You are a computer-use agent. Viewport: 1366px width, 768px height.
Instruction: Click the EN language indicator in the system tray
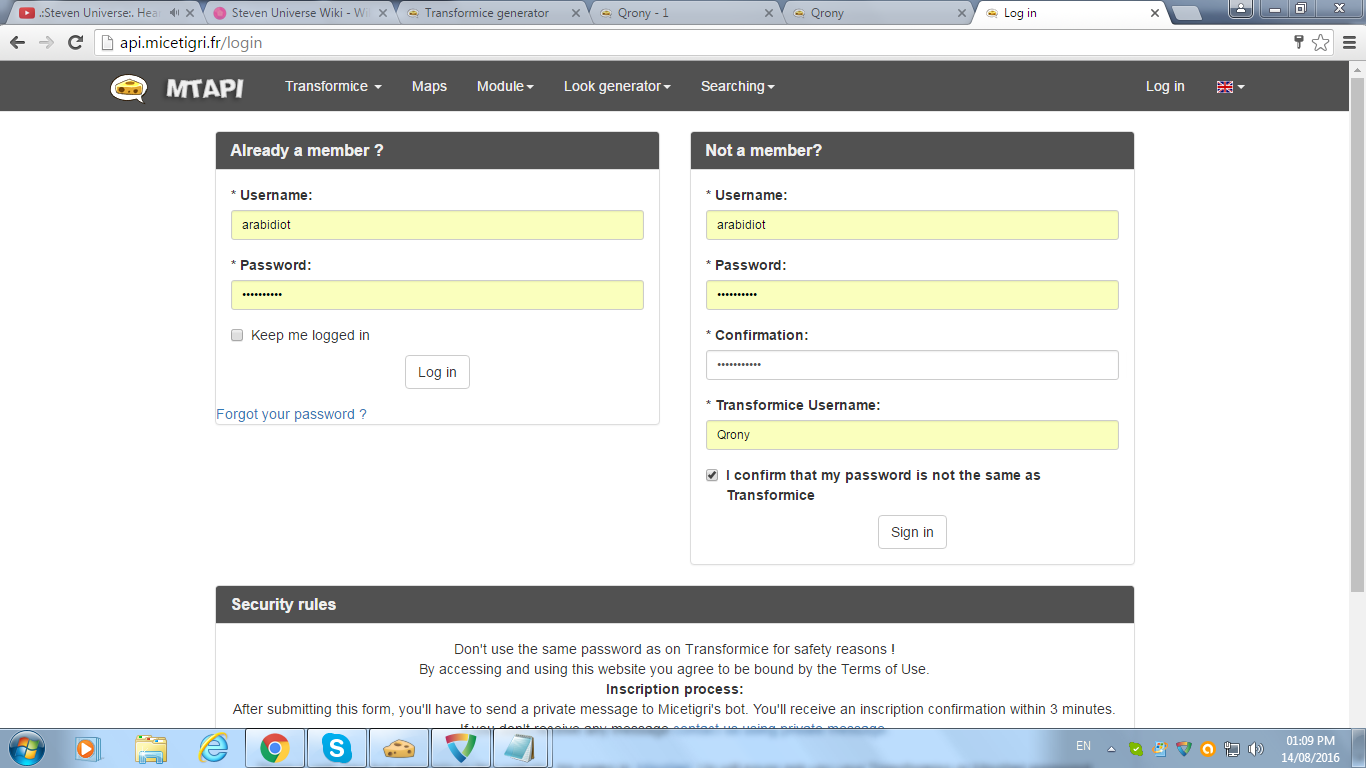pyautogui.click(x=1083, y=746)
